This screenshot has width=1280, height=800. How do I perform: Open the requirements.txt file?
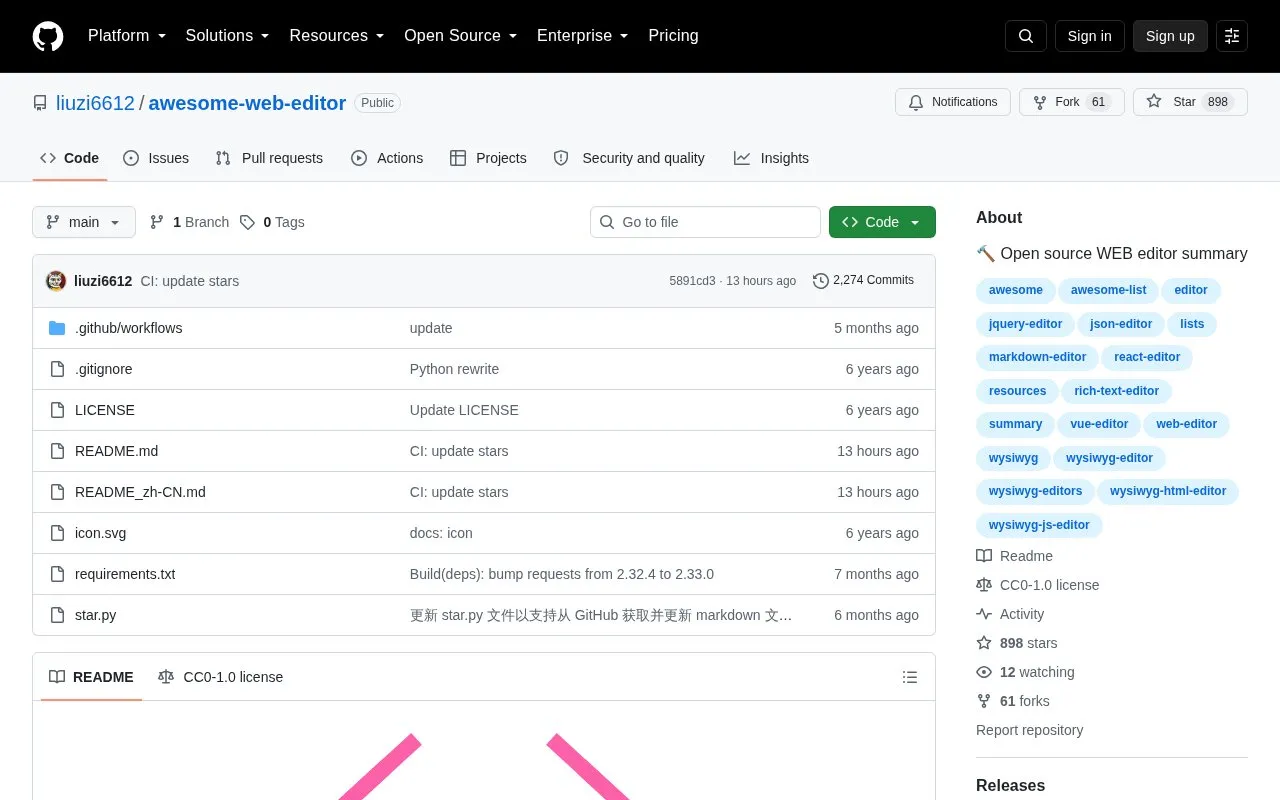125,574
